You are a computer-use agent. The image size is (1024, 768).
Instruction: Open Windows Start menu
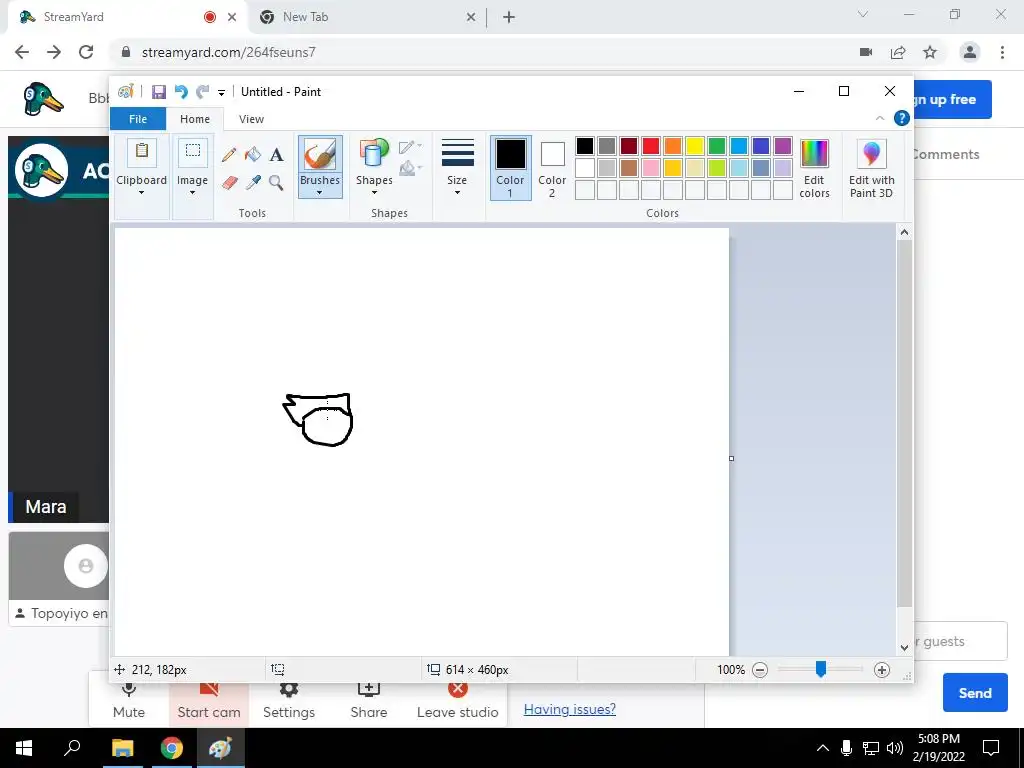coord(24,748)
